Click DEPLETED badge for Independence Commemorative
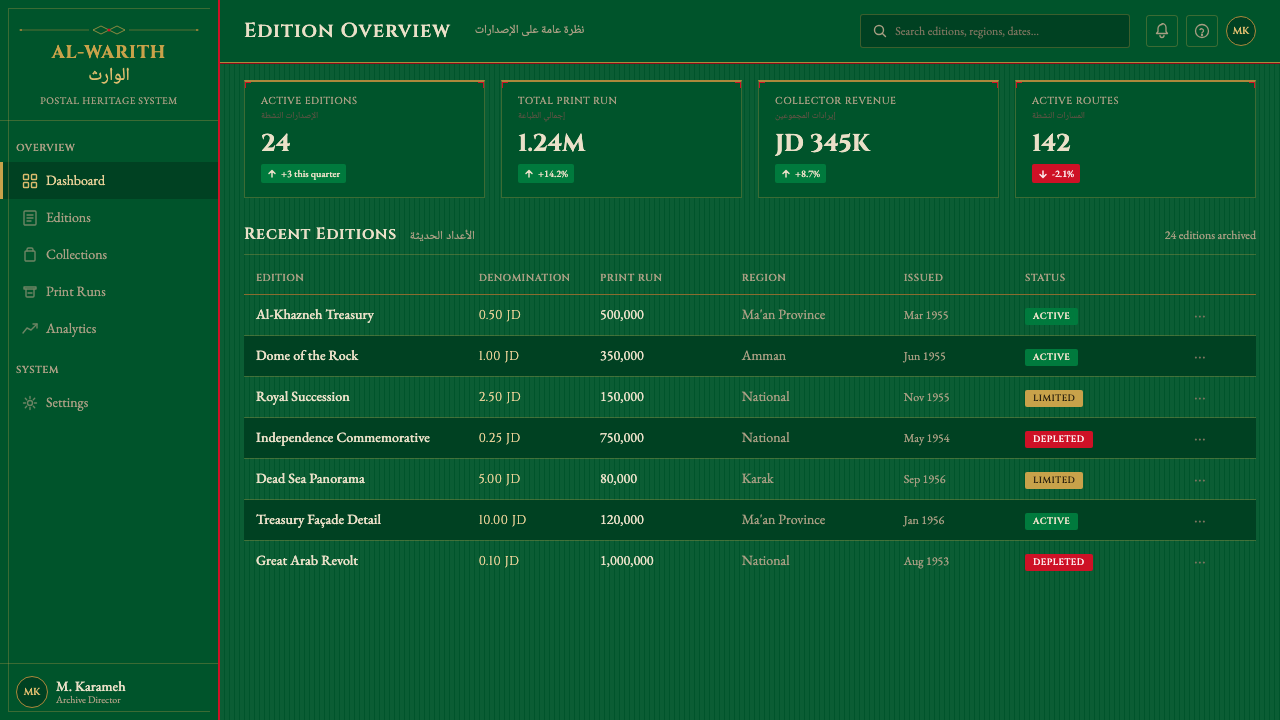The width and height of the screenshot is (1280, 720). pyautogui.click(x=1059, y=439)
